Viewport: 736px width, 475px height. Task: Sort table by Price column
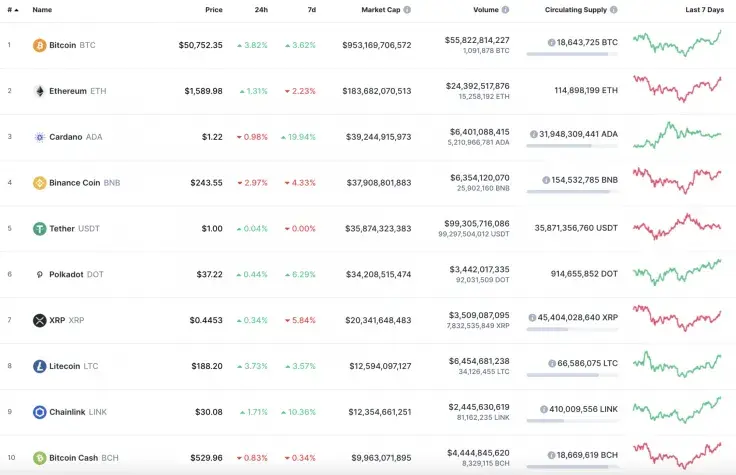[214, 9]
